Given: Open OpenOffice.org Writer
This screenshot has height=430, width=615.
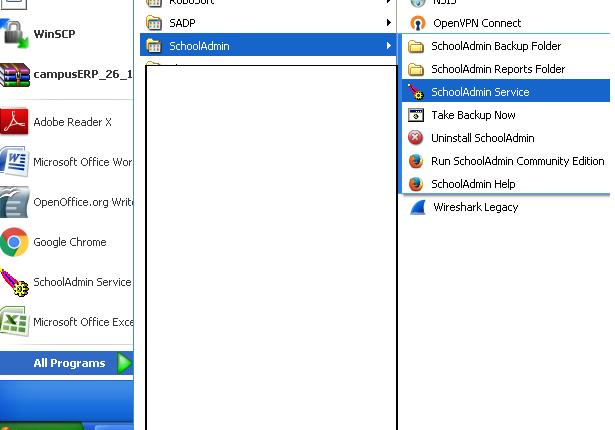Looking at the screenshot, I should pyautogui.click(x=82, y=202).
